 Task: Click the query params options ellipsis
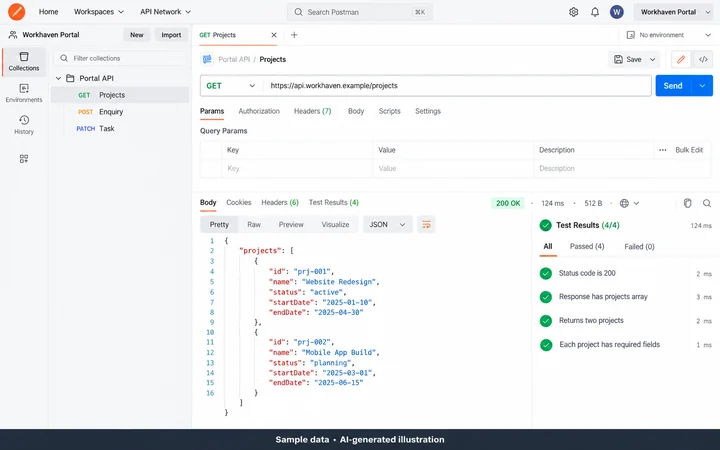tap(662, 150)
